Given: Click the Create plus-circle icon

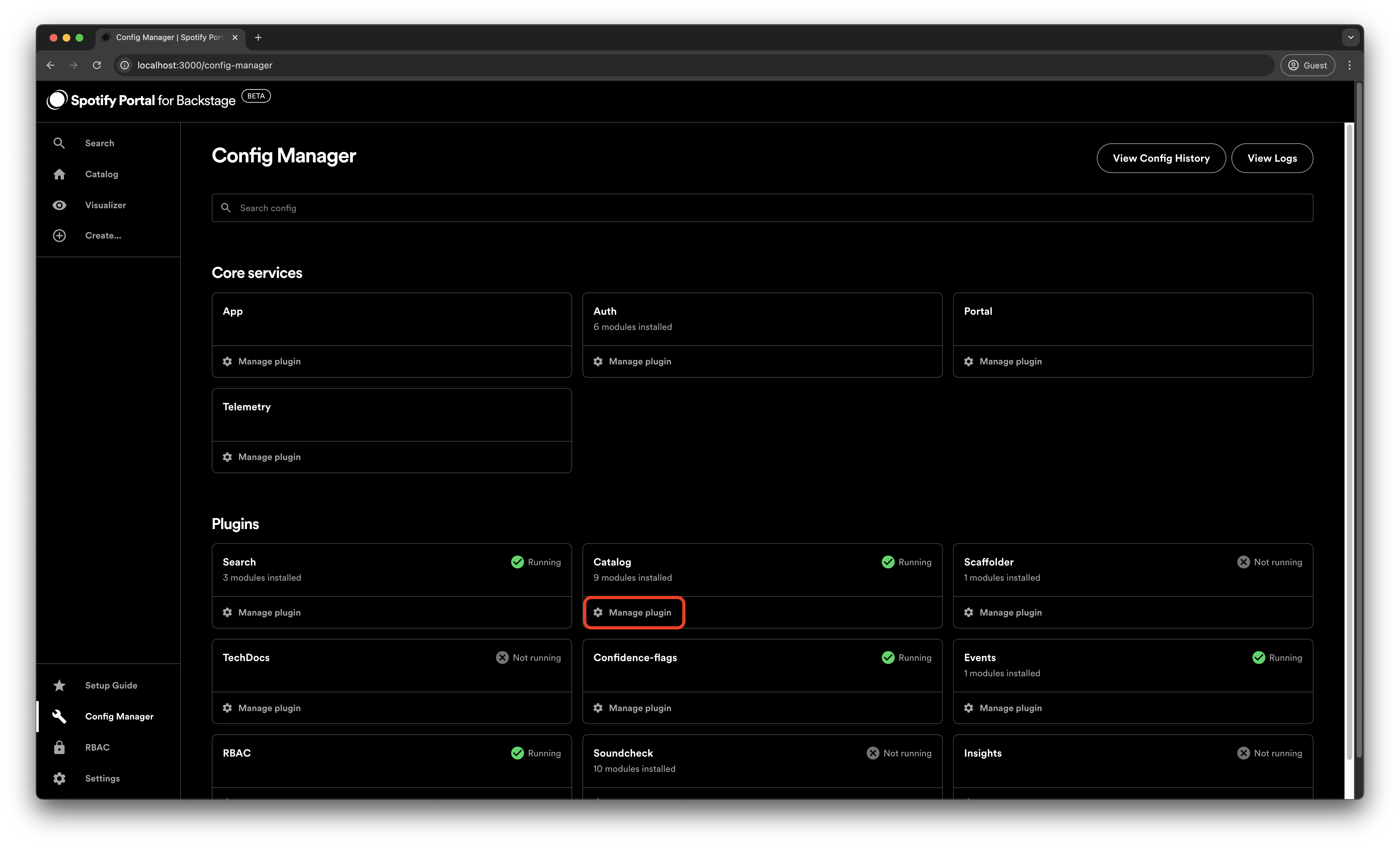Looking at the screenshot, I should [59, 235].
